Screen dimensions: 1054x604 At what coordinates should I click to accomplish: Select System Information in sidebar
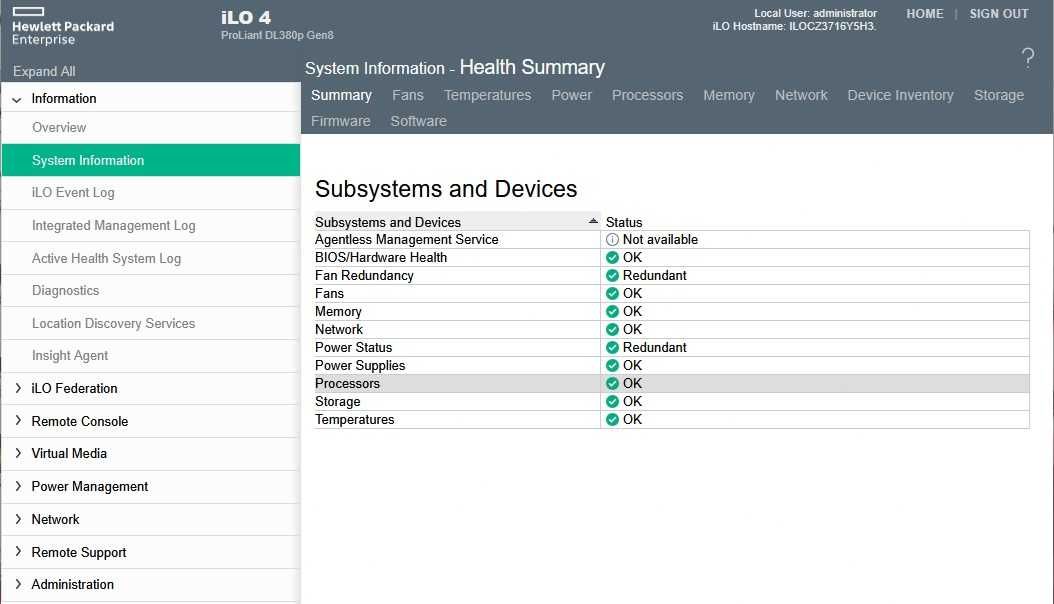[x=151, y=160]
